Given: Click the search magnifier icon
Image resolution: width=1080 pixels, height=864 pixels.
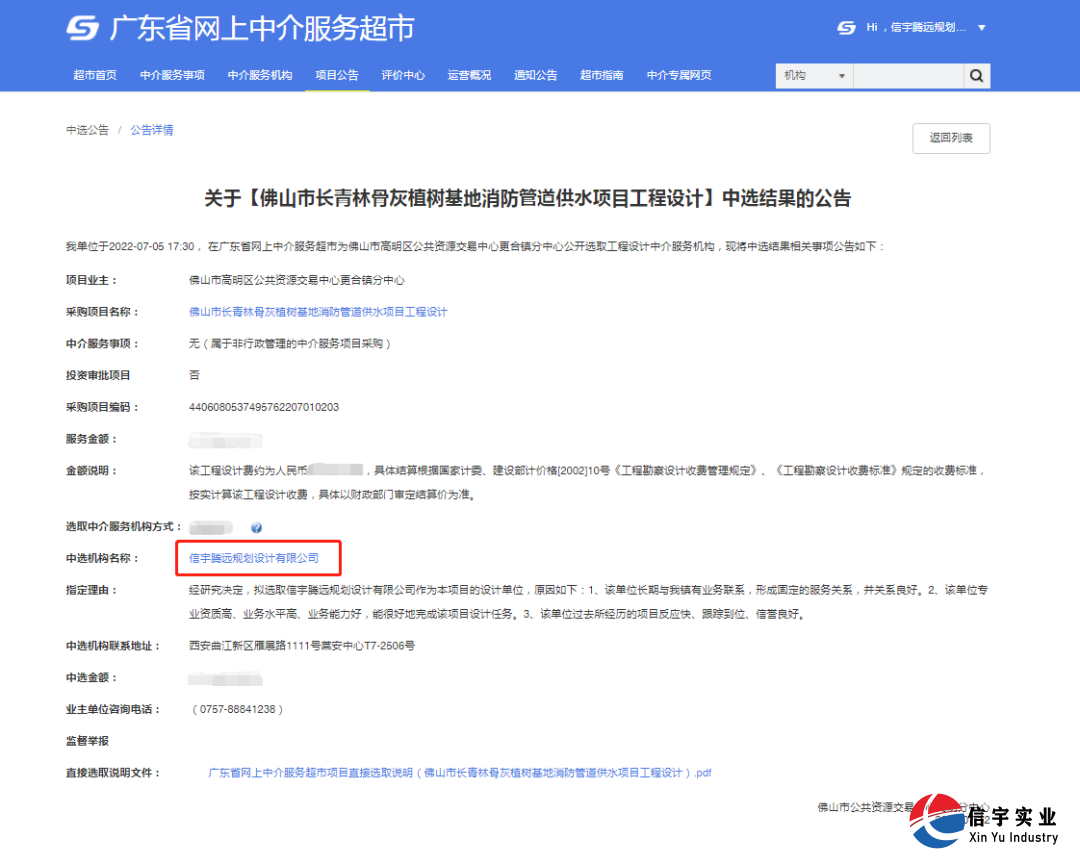Looking at the screenshot, I should [x=976, y=75].
